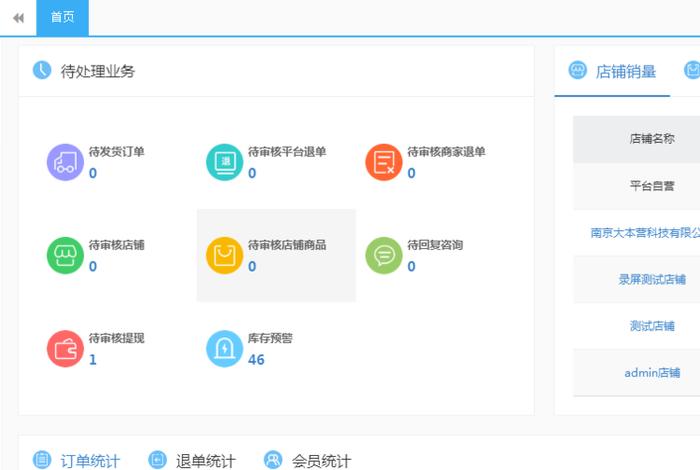This screenshot has width=700, height=470.
Task: Open the 南京大本营科技有限公司 store link
Action: (x=645, y=233)
